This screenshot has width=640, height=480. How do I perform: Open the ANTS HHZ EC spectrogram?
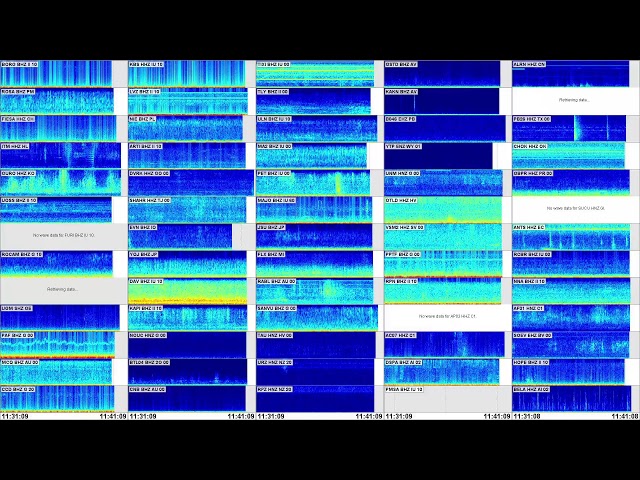pyautogui.click(x=571, y=236)
